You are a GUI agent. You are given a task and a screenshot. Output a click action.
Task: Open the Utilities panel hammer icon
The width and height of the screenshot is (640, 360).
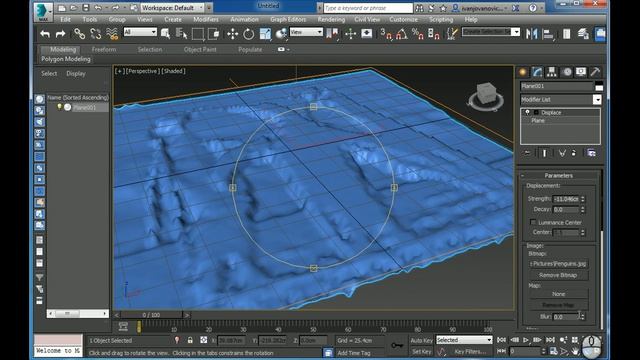(x=595, y=72)
